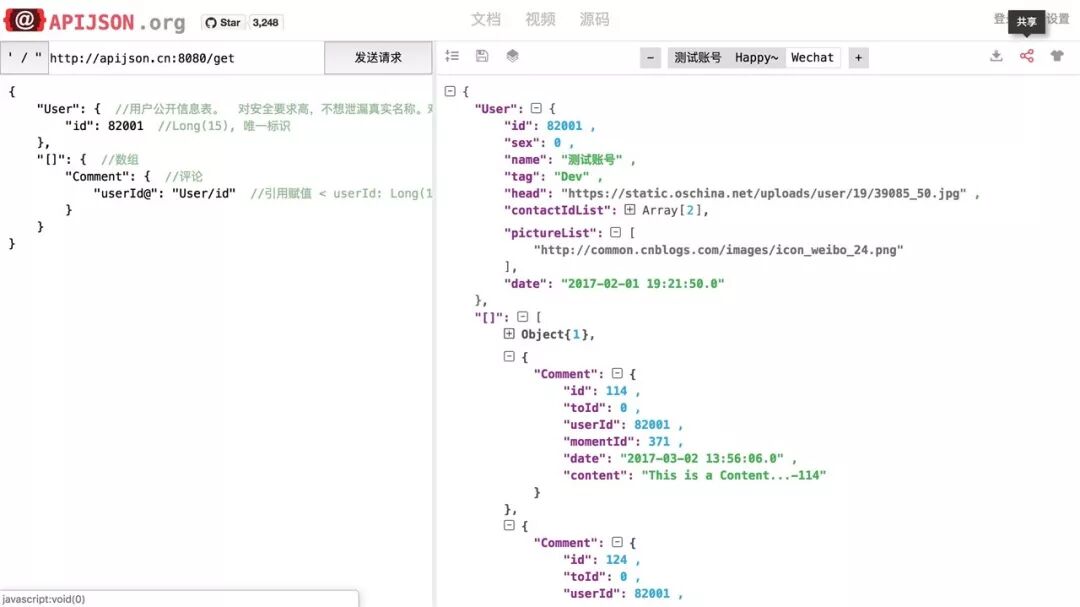Click the layers icon in the toolbar
The height and width of the screenshot is (607, 1080).
pos(512,56)
